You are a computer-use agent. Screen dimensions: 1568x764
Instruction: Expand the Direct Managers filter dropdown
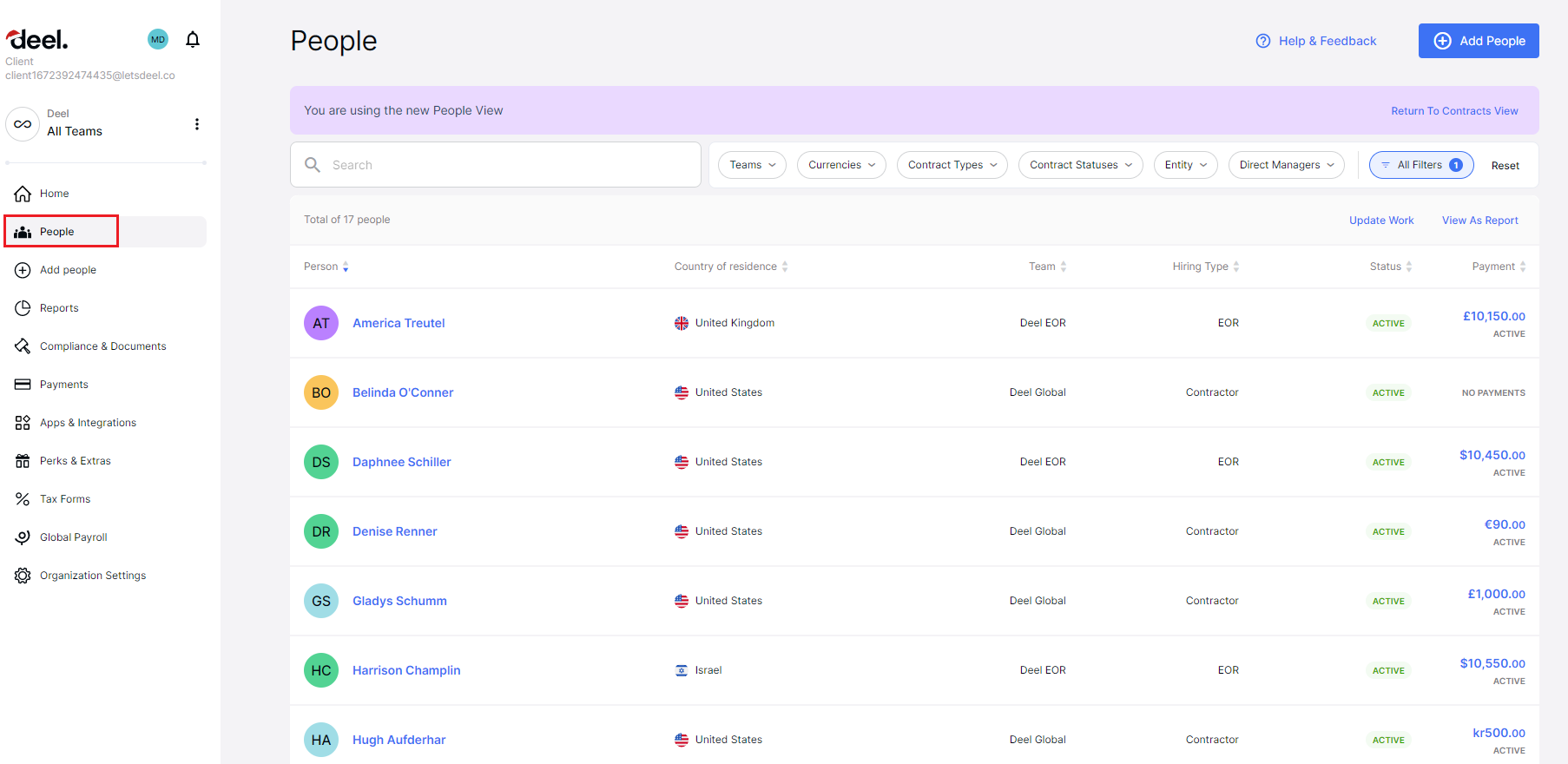[x=1286, y=165]
